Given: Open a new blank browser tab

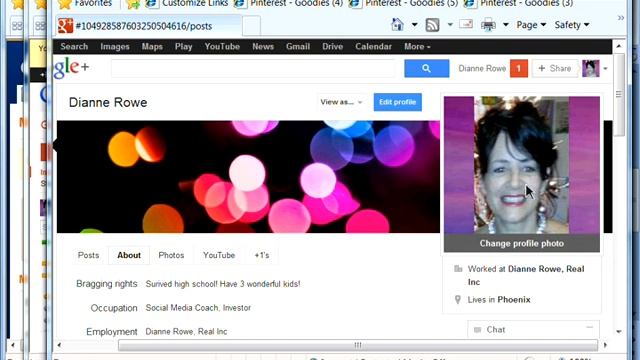Looking at the screenshot, I should [251, 27].
